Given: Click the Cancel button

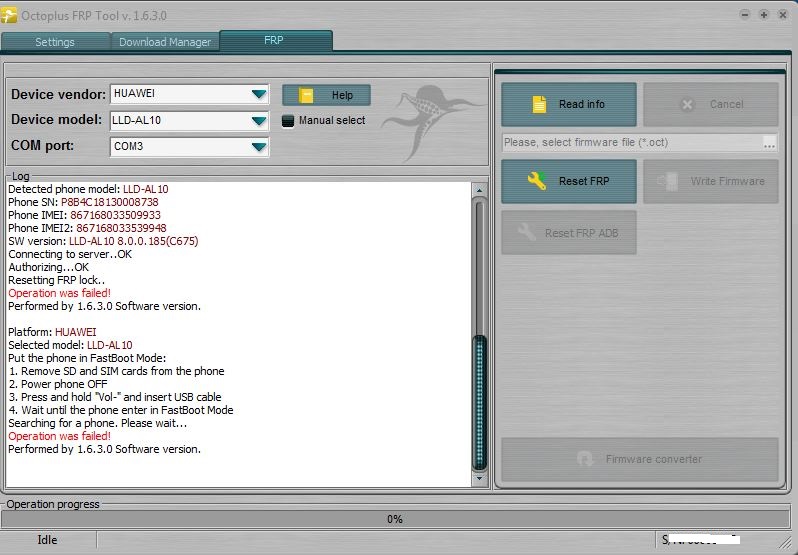Looking at the screenshot, I should point(710,104).
